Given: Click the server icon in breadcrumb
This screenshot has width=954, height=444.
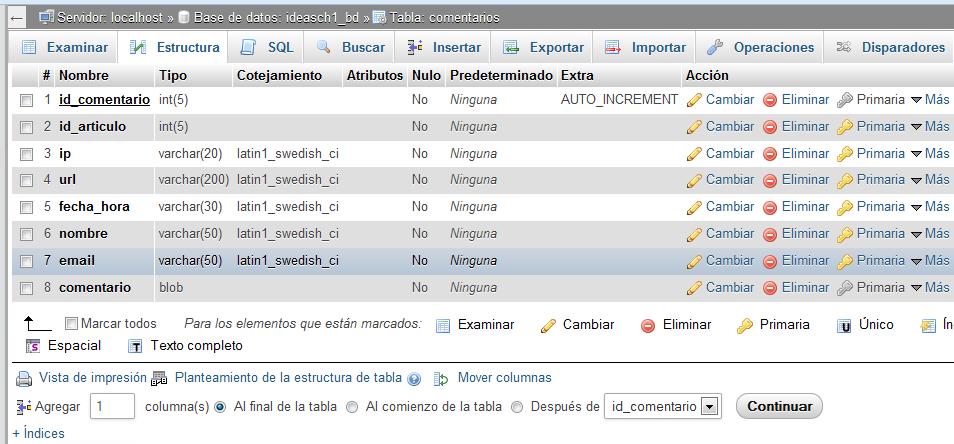Looking at the screenshot, I should (x=46, y=18).
